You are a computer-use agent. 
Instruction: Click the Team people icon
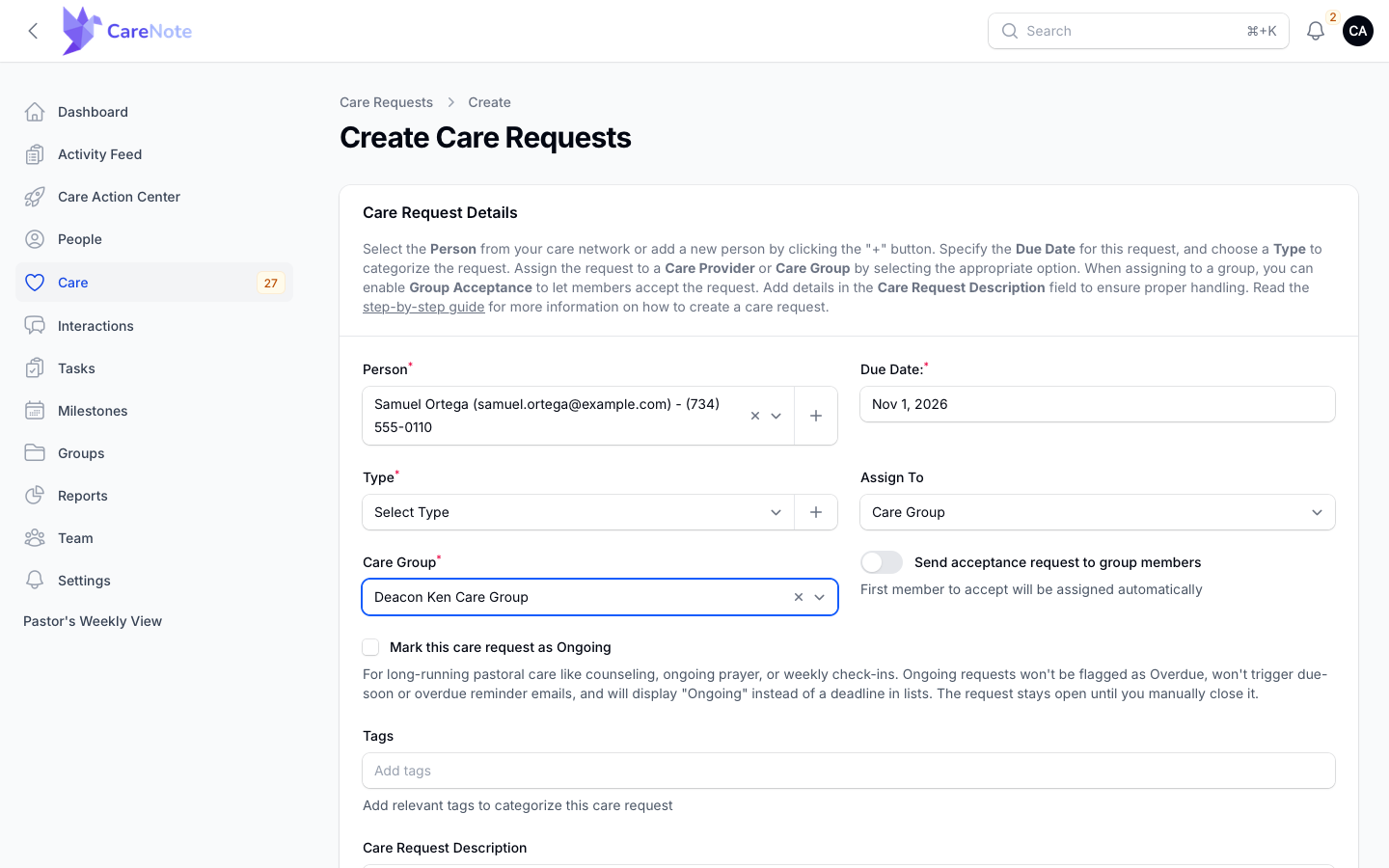(35, 538)
